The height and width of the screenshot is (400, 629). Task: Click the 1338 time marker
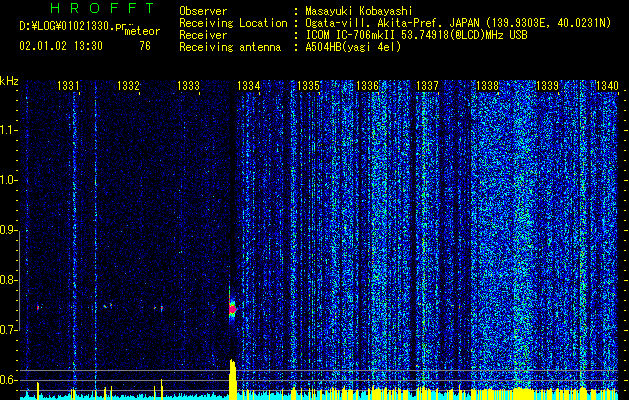click(487, 86)
